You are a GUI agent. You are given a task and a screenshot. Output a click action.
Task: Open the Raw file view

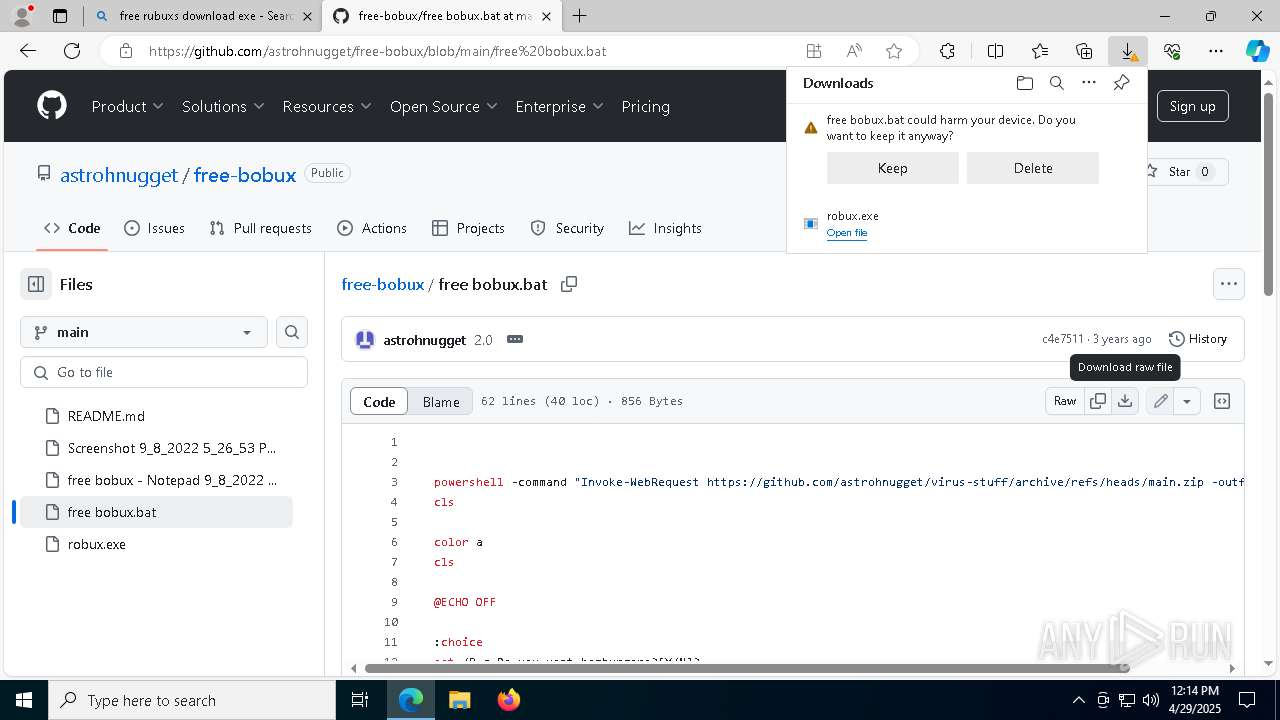pos(1065,401)
